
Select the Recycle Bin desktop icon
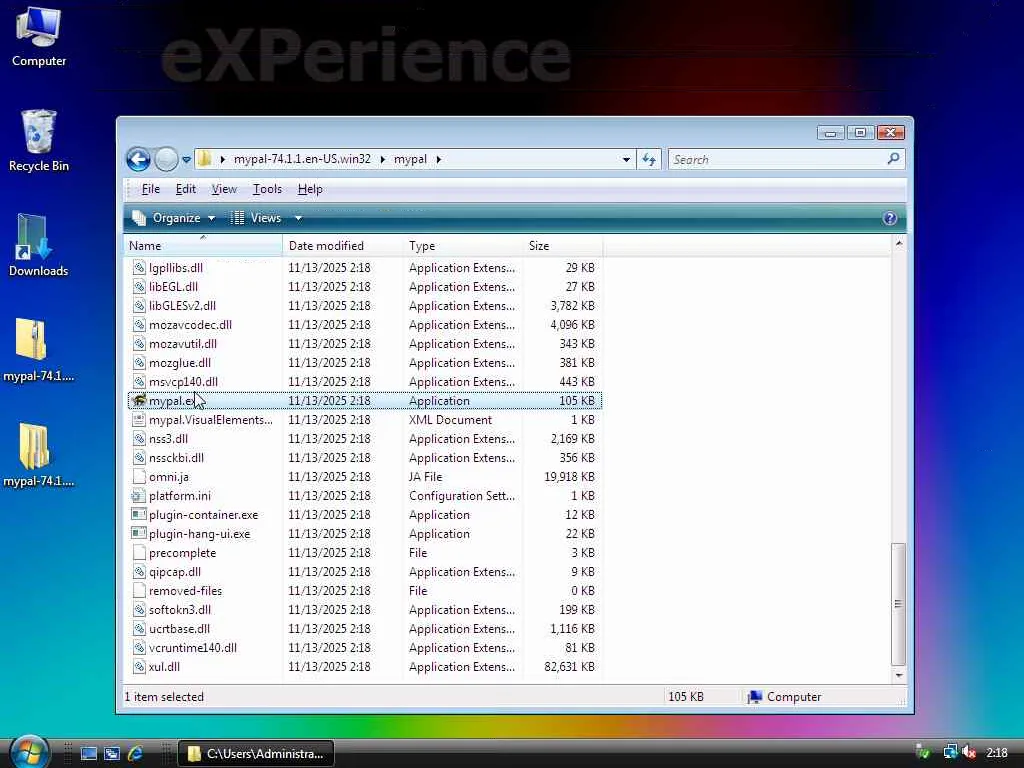tap(39, 140)
